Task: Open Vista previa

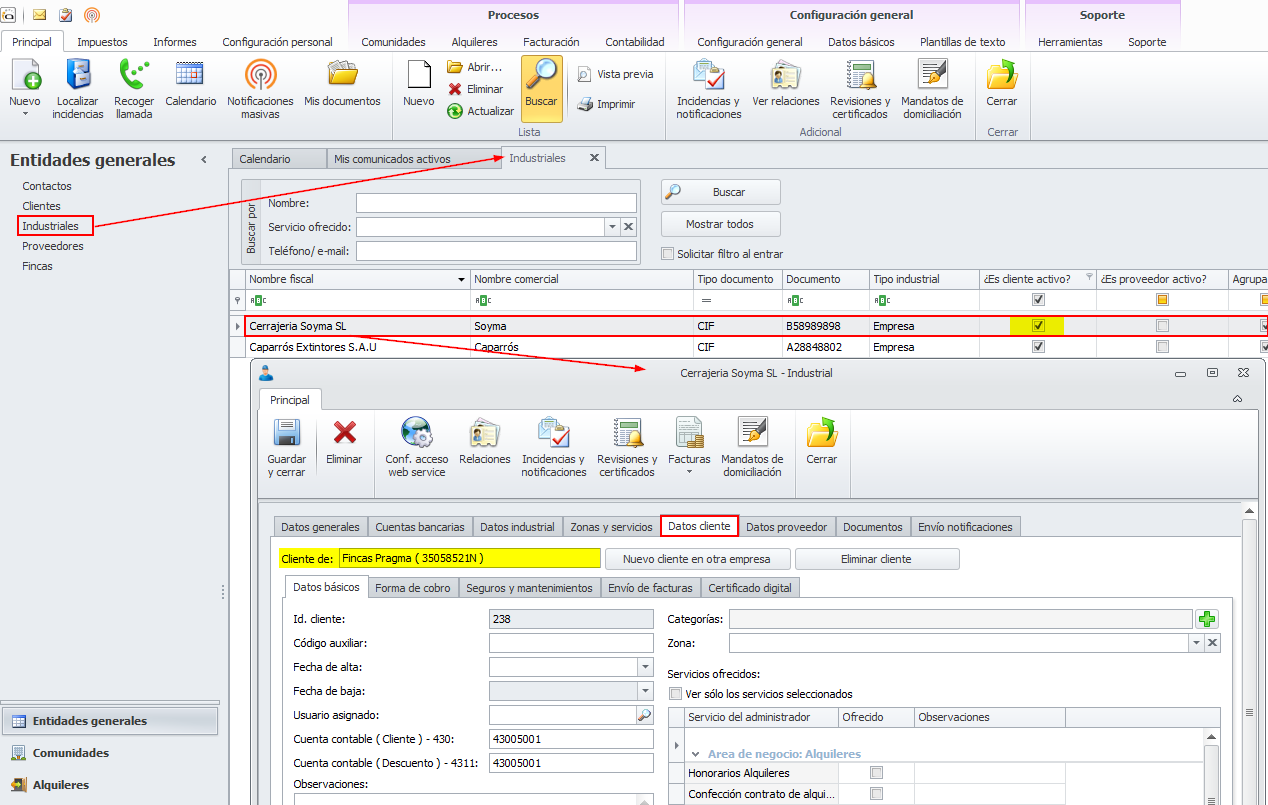Action: click(x=615, y=74)
